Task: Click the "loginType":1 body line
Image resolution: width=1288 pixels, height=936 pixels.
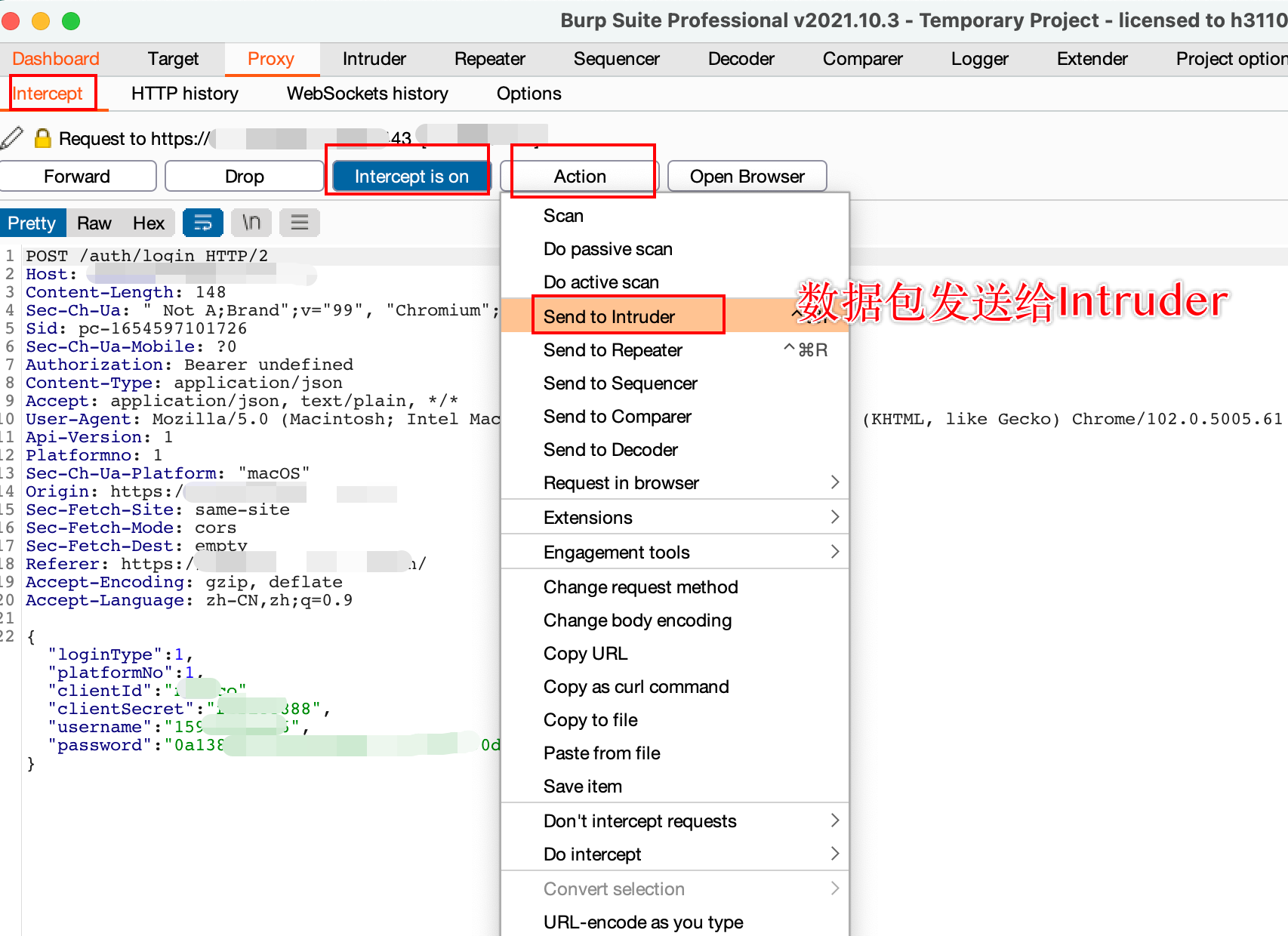Action: point(121,654)
